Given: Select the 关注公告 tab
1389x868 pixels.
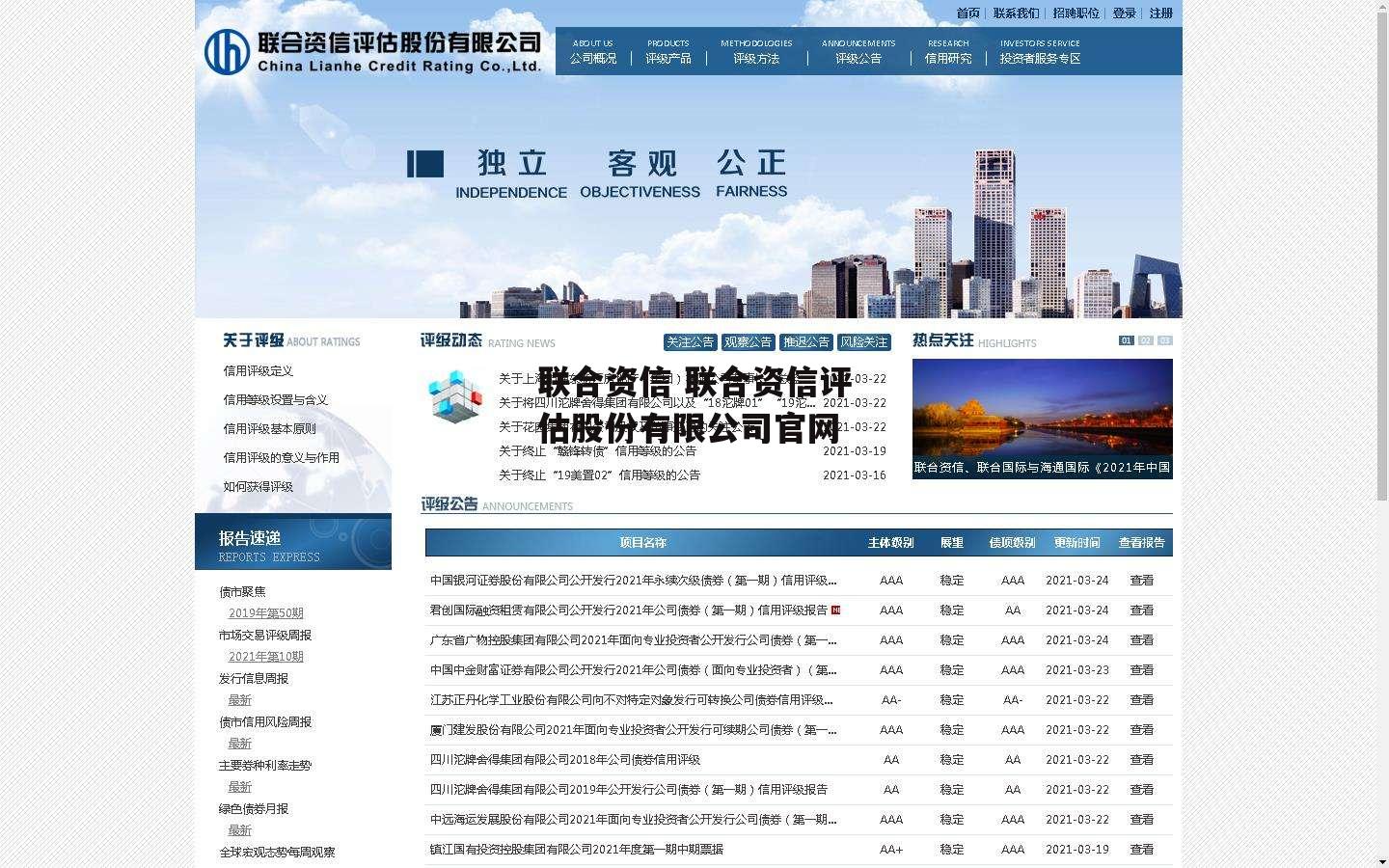Looking at the screenshot, I should (x=691, y=342).
